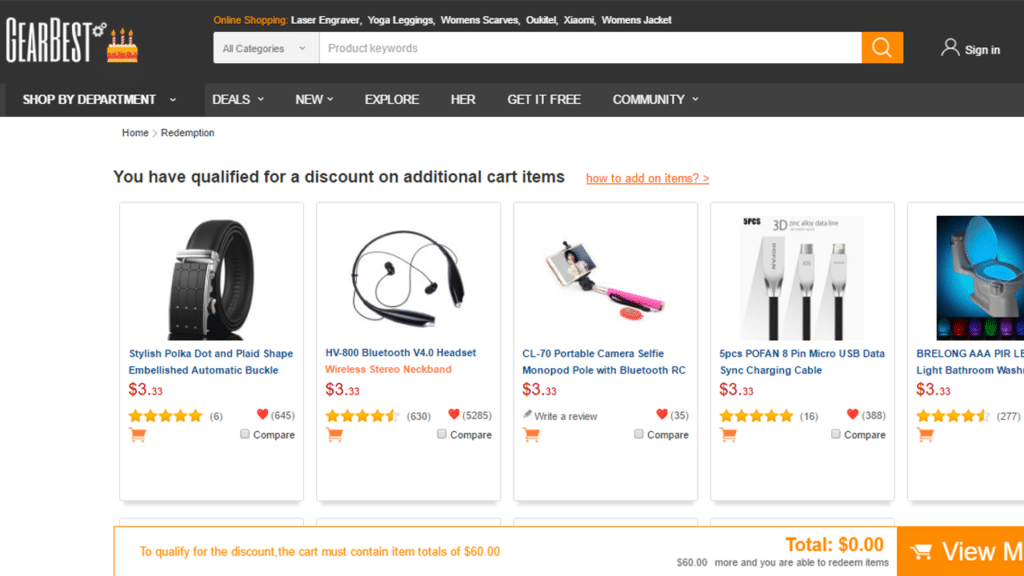Click the orange search magnifier icon
The width and height of the screenshot is (1024, 576).
(881, 47)
